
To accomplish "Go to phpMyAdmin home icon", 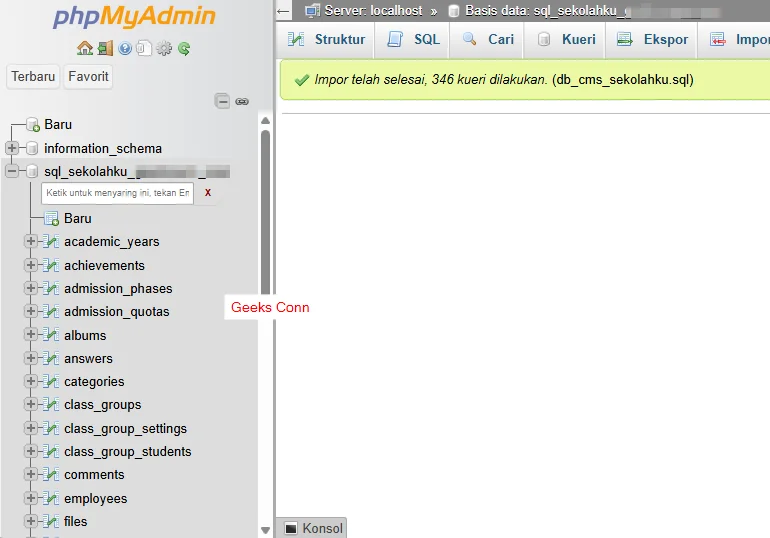I will 84,48.
